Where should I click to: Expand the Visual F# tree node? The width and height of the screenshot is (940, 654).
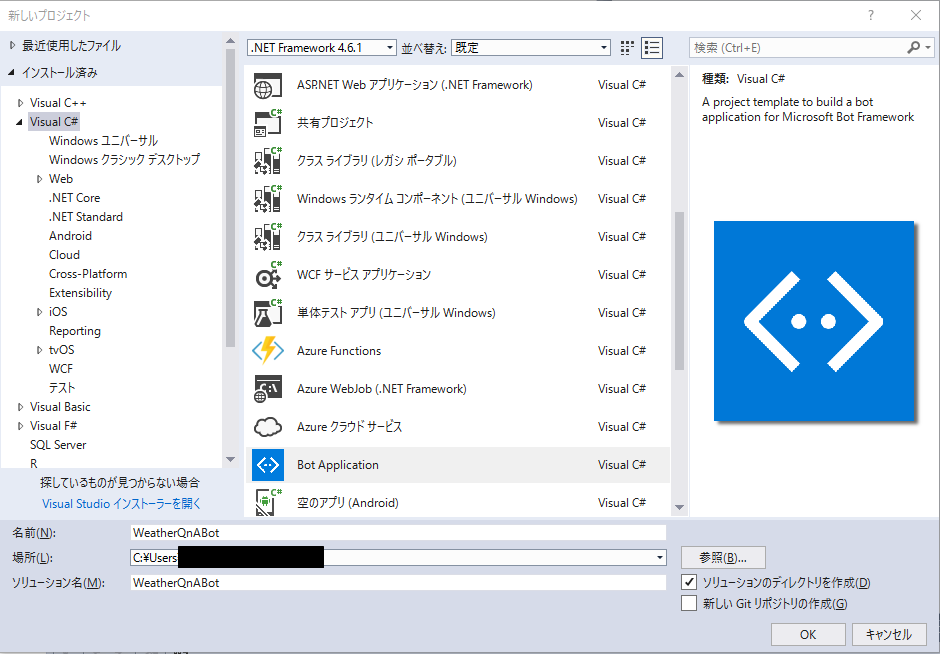tap(20, 426)
